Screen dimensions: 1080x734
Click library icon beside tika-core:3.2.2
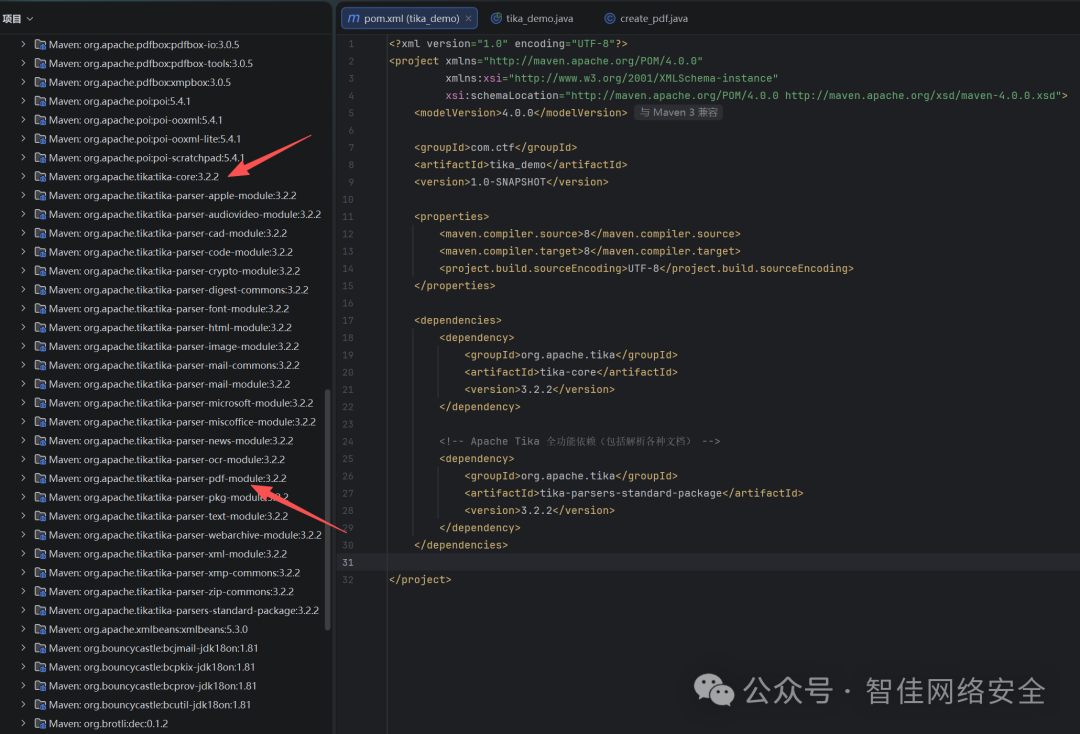[40, 176]
